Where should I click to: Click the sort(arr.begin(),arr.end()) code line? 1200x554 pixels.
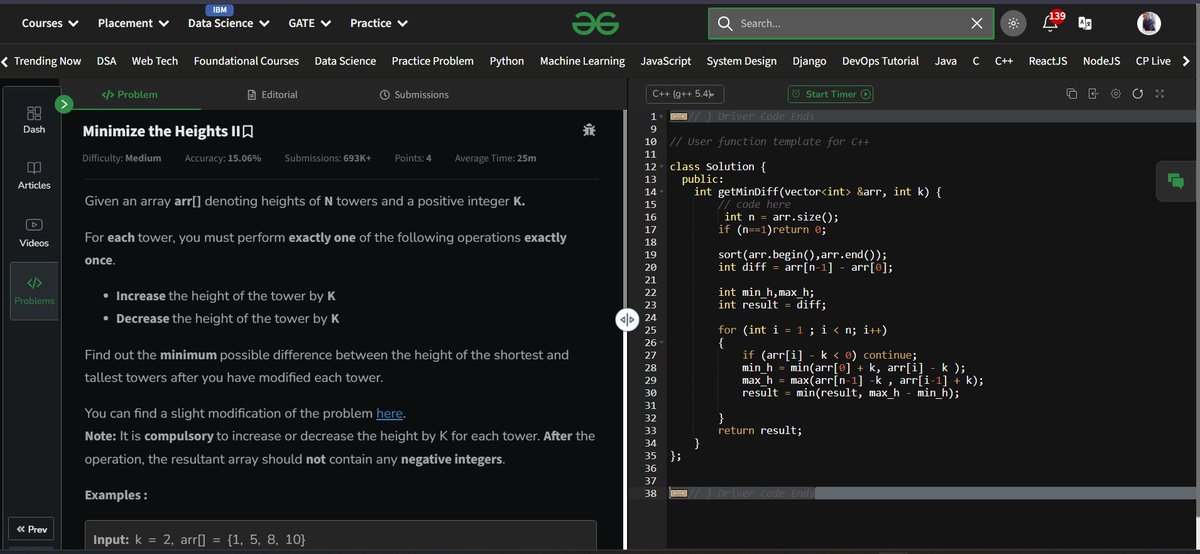point(802,254)
